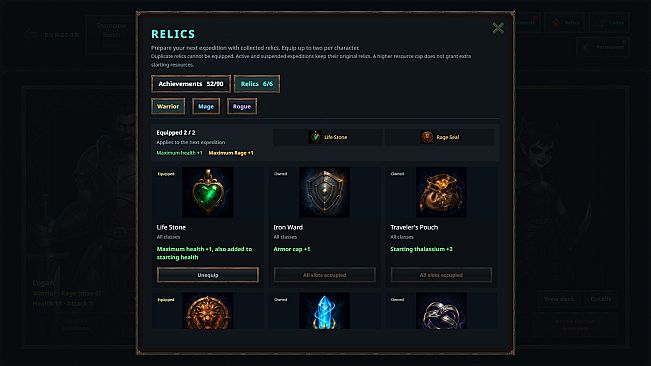Click the Life Stone green heart relic image
Image resolution: width=651 pixels, height=366 pixels.
click(208, 192)
